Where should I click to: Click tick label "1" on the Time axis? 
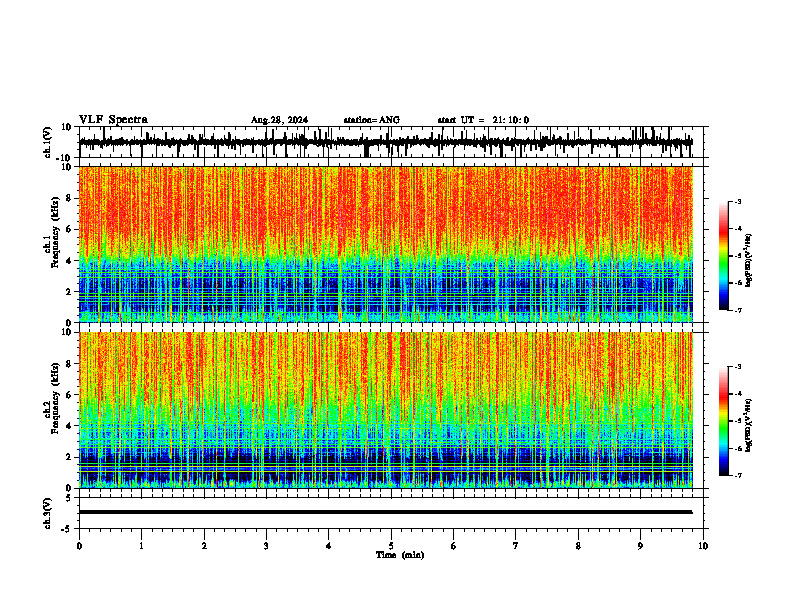(141, 546)
